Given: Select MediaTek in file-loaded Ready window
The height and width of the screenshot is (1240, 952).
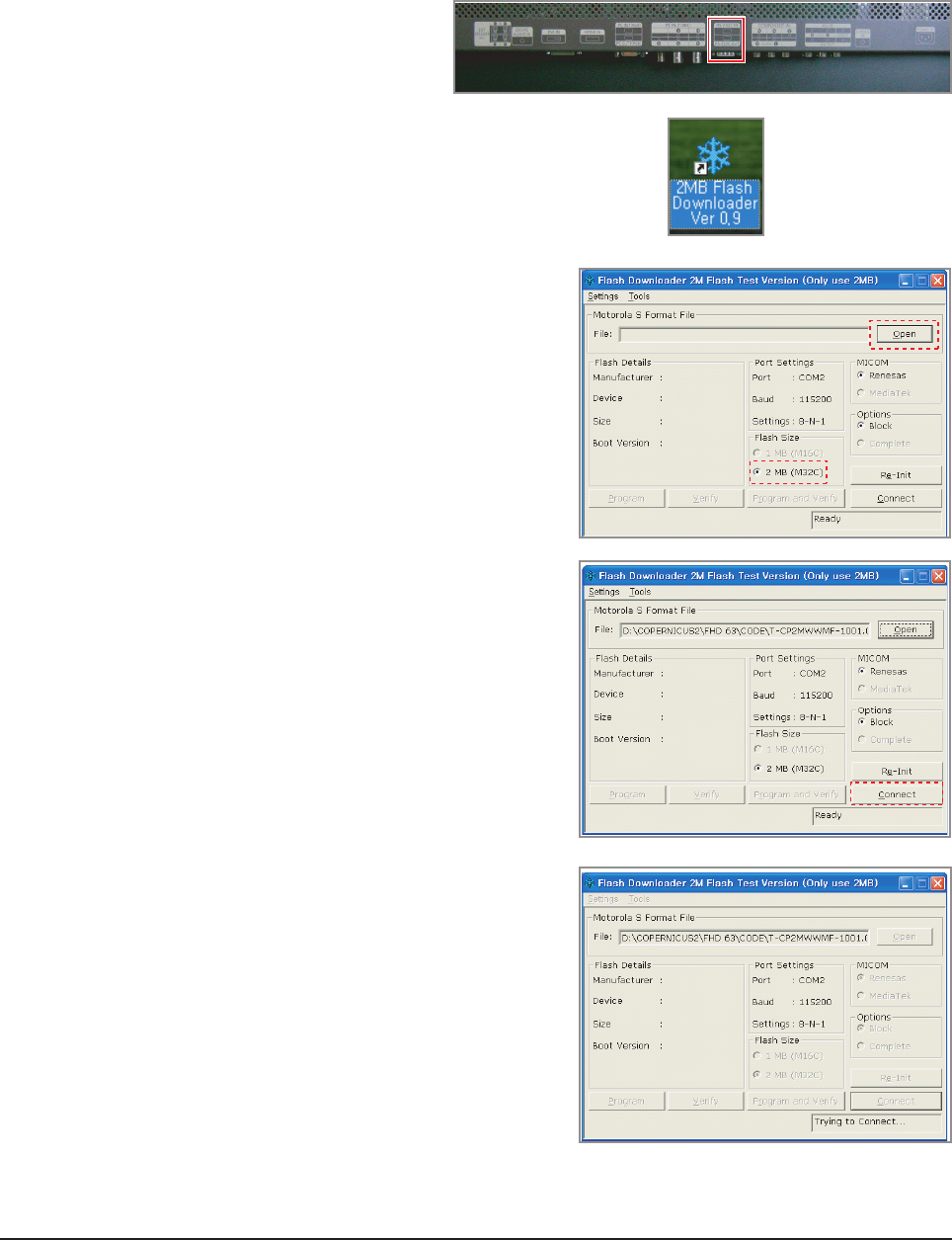Looking at the screenshot, I should [885, 689].
